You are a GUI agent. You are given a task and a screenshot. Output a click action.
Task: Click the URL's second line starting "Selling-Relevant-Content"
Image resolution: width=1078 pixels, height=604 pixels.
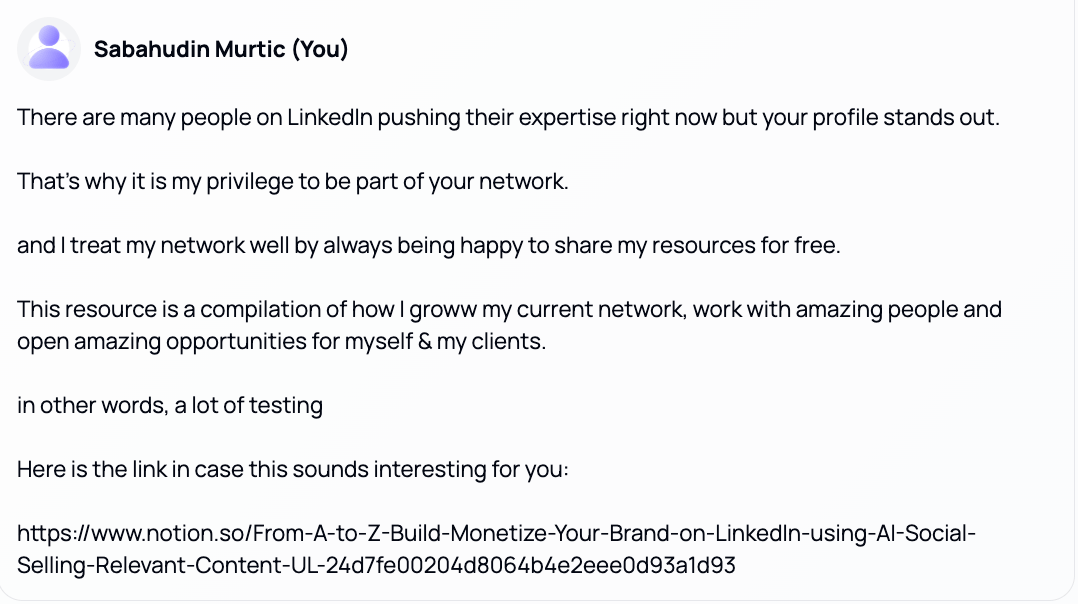click(x=376, y=565)
